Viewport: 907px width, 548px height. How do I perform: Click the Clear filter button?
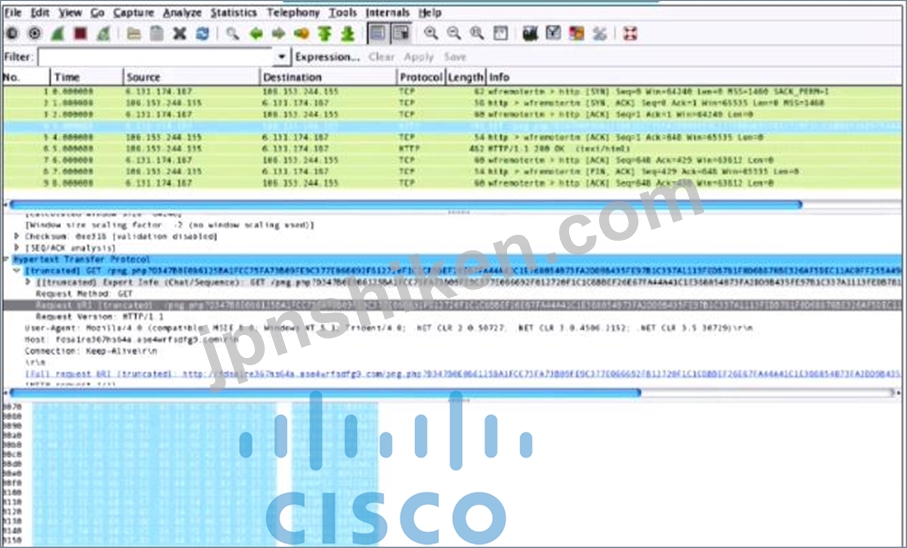381,57
